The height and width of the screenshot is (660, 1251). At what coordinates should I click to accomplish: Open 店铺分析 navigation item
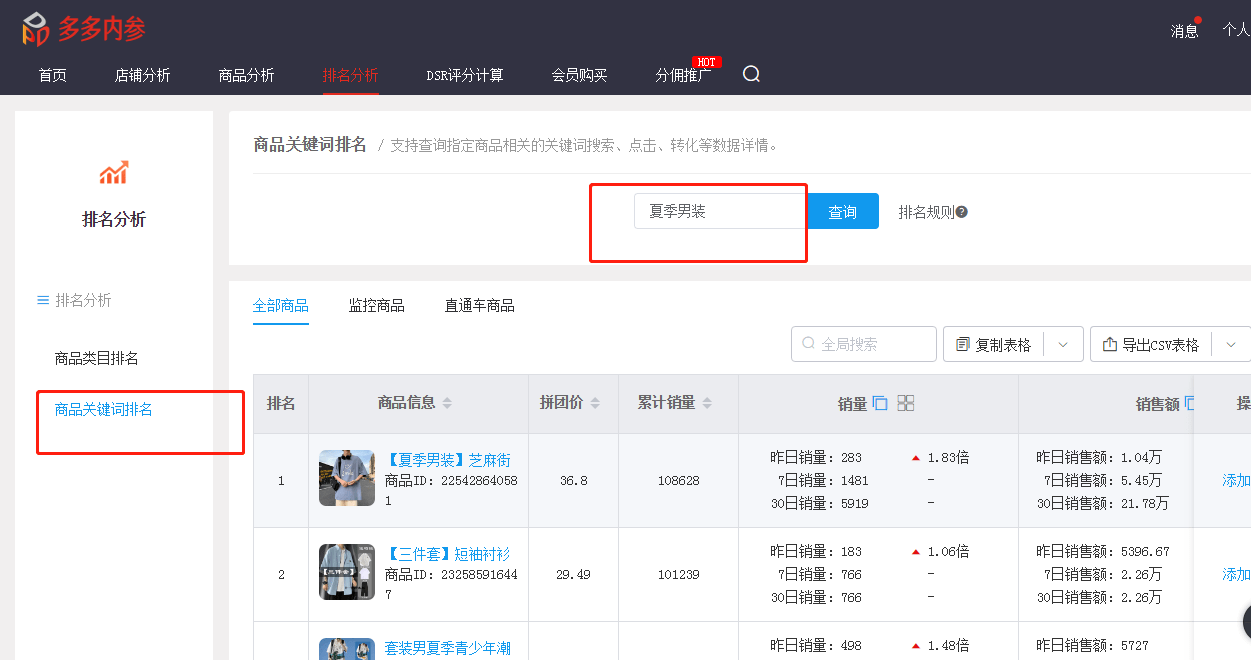(143, 75)
